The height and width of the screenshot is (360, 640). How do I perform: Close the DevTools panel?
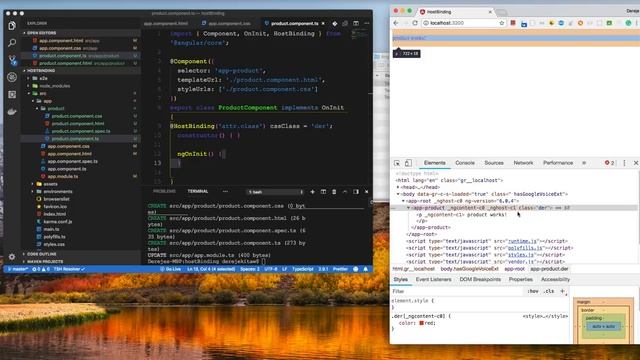tap(636, 163)
